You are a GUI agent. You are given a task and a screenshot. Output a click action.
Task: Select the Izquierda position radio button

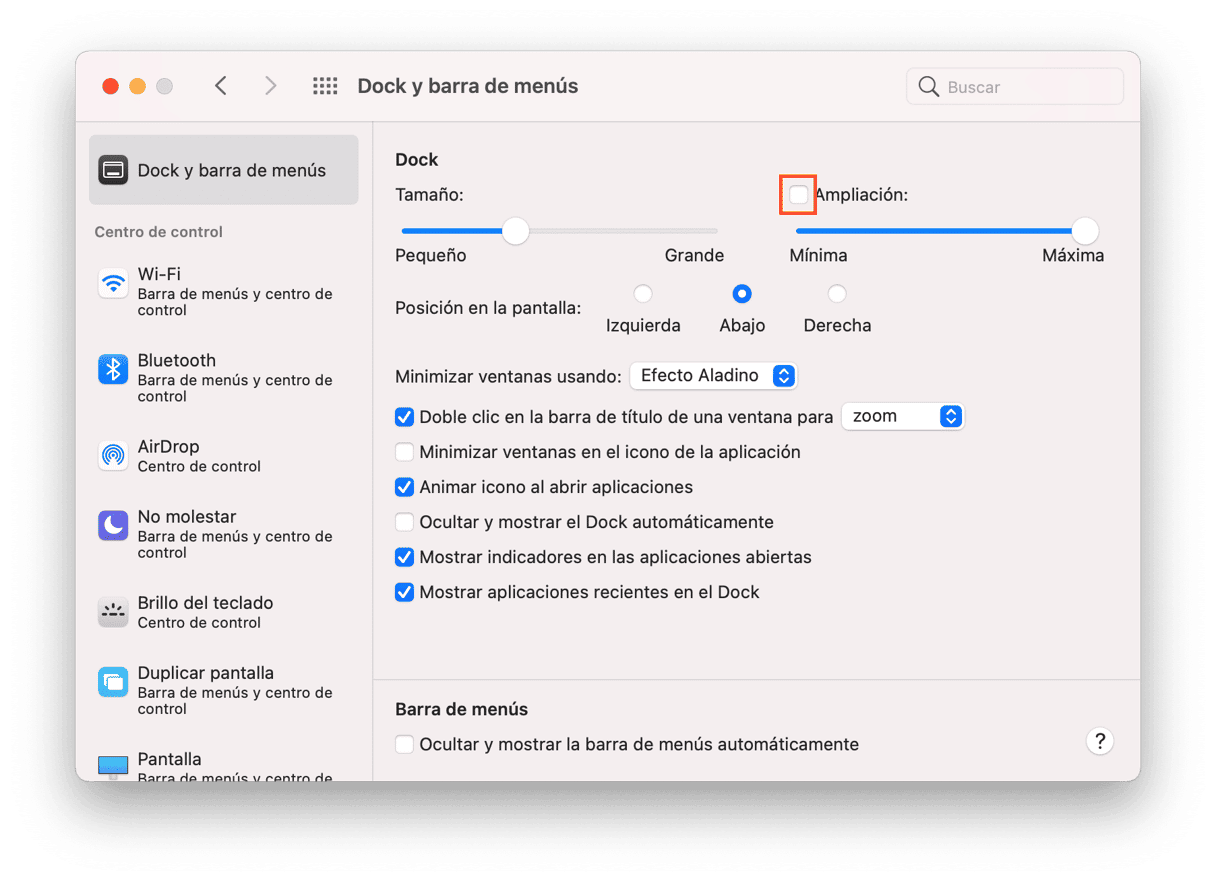coord(643,294)
